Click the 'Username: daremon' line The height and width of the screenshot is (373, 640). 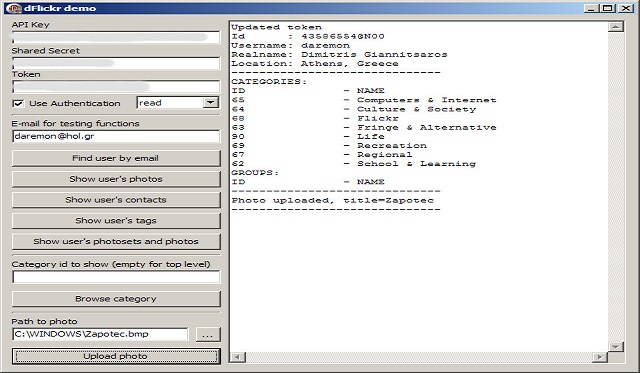click(291, 45)
